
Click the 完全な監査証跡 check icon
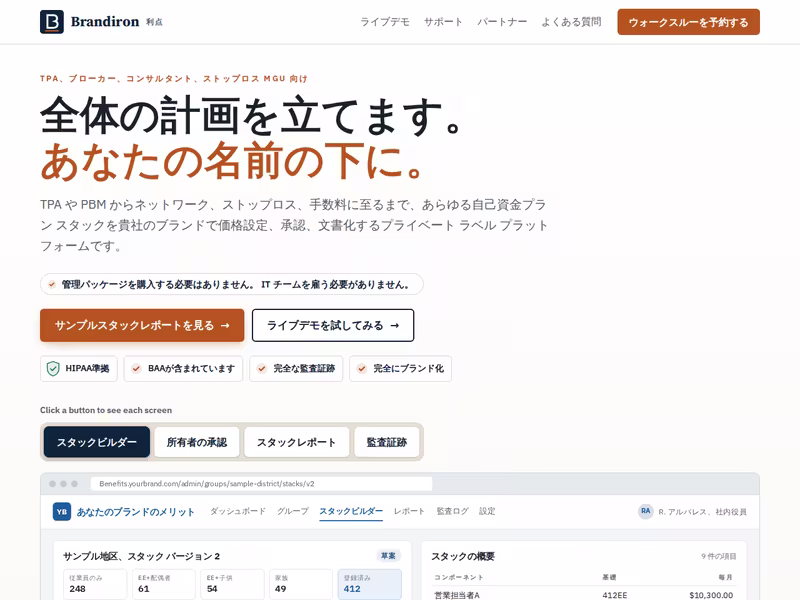[x=262, y=368]
